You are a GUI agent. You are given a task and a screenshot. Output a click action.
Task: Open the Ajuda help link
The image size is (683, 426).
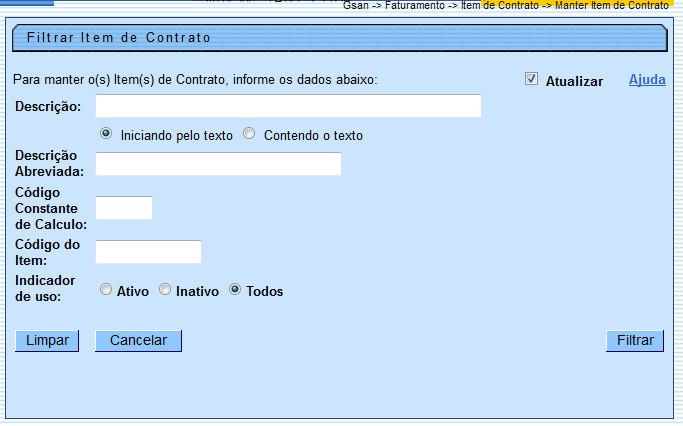coord(646,80)
